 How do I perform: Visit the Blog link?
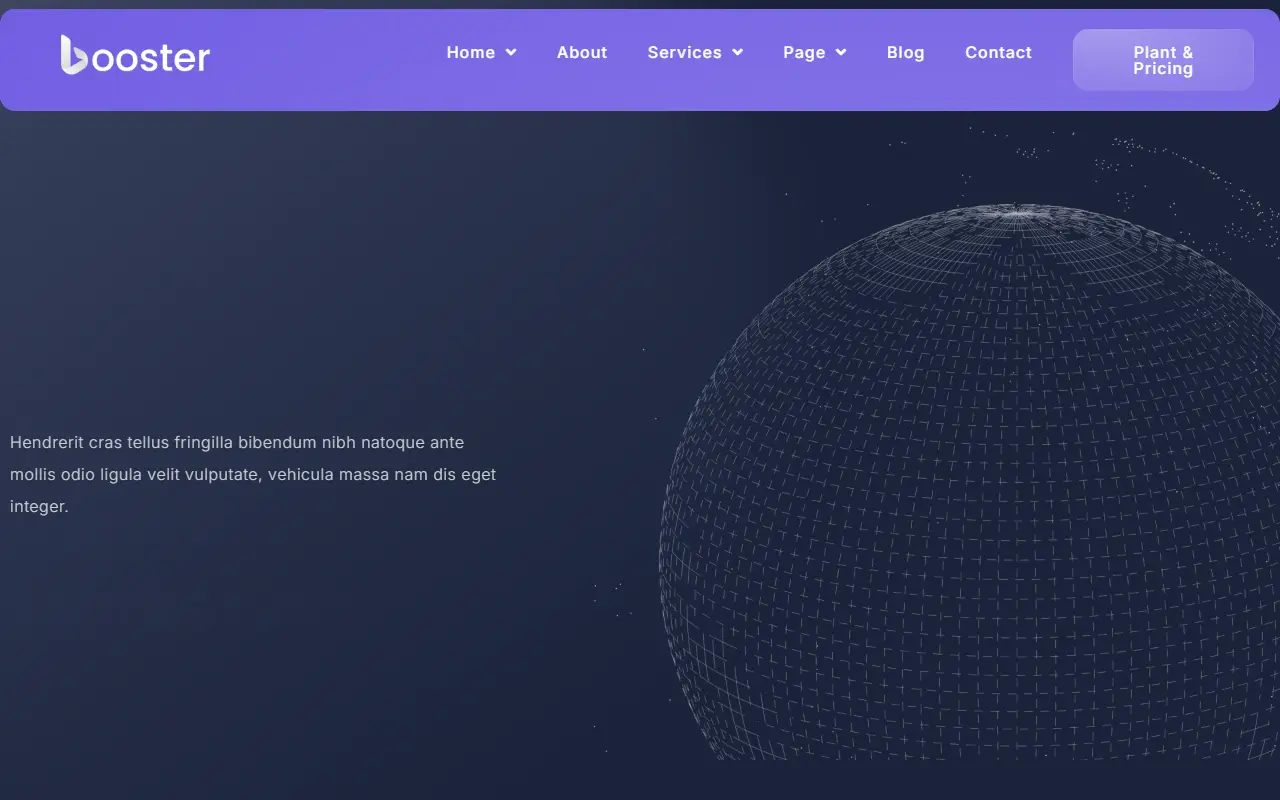(x=906, y=52)
